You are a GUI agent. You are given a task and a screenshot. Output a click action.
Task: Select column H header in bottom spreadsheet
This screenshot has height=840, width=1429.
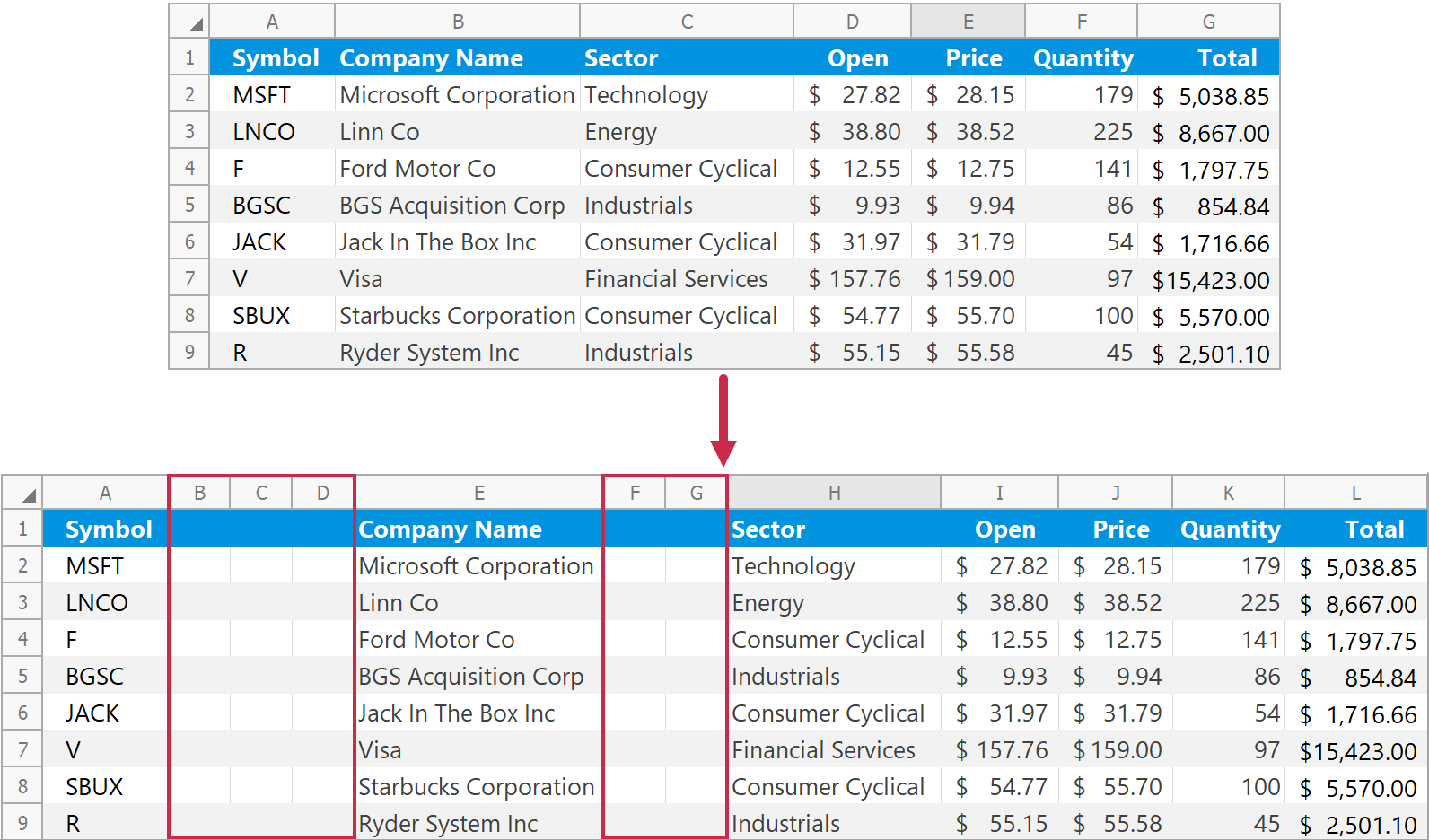pos(834,493)
